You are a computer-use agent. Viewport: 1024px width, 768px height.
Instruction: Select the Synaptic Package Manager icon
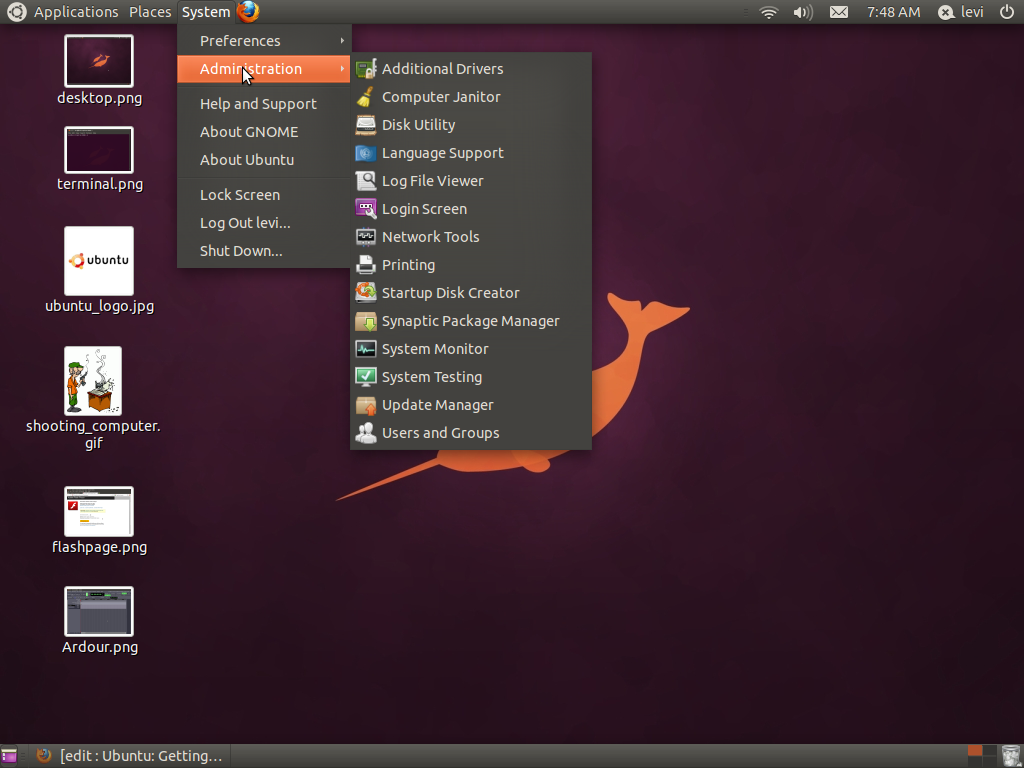click(366, 321)
